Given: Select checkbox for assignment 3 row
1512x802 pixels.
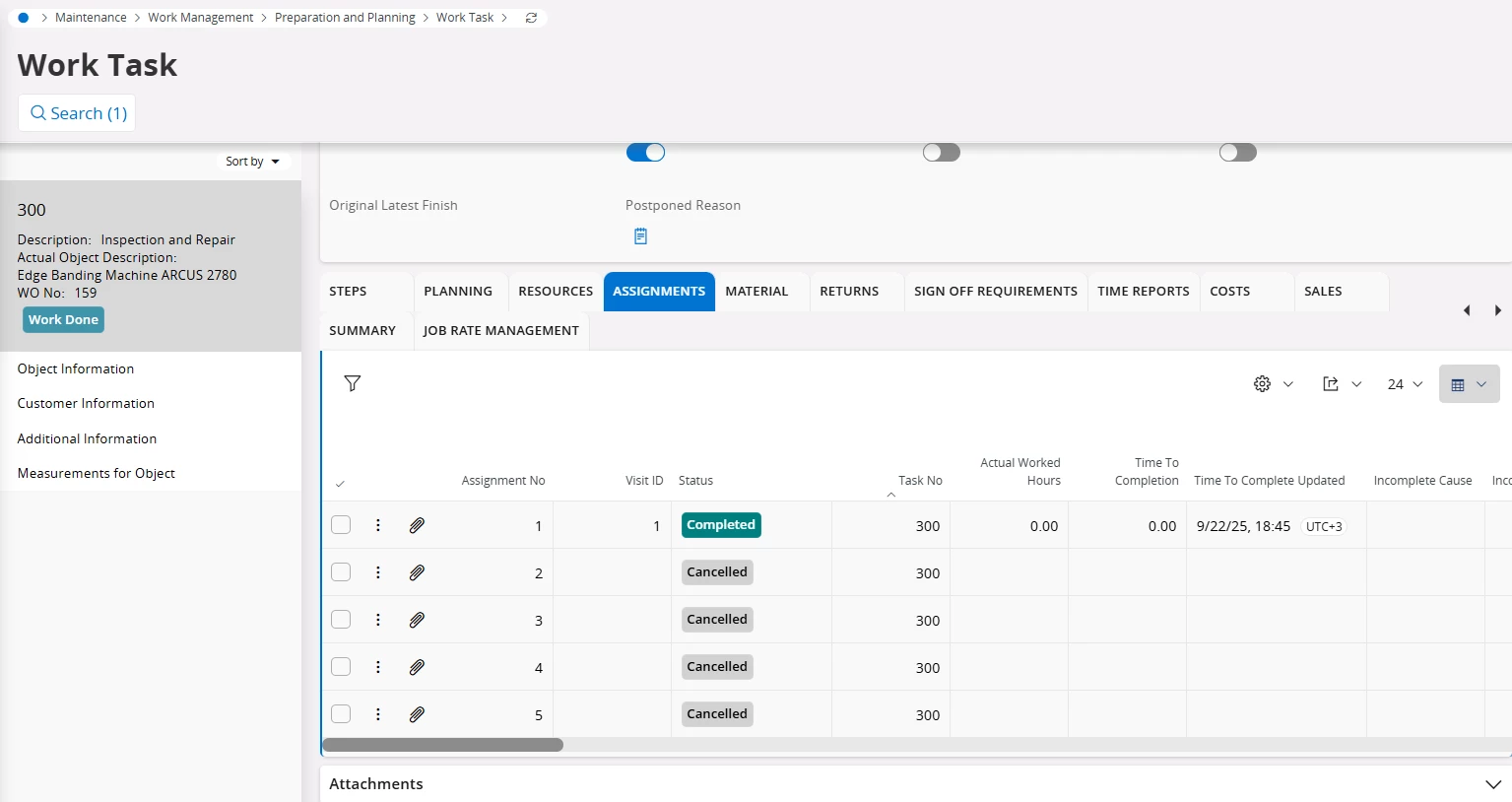Looking at the screenshot, I should pyautogui.click(x=341, y=619).
